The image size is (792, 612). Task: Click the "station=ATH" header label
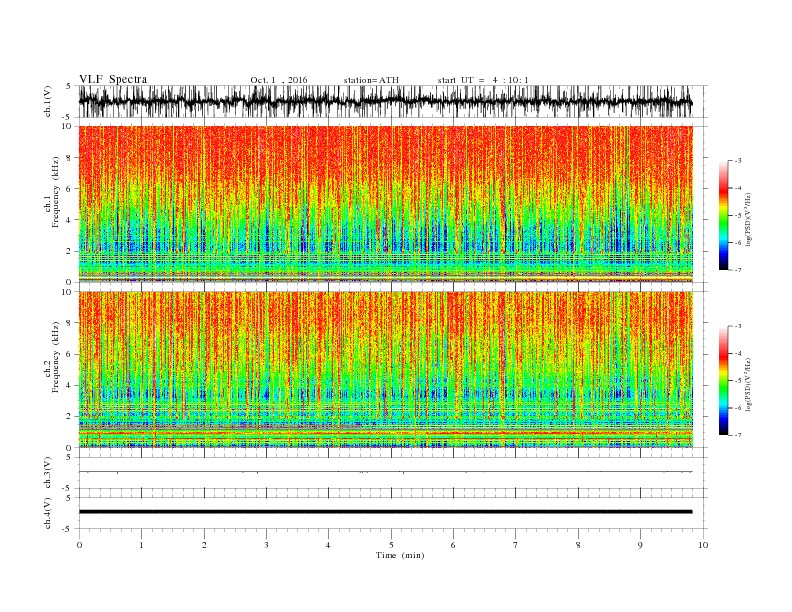[371, 80]
